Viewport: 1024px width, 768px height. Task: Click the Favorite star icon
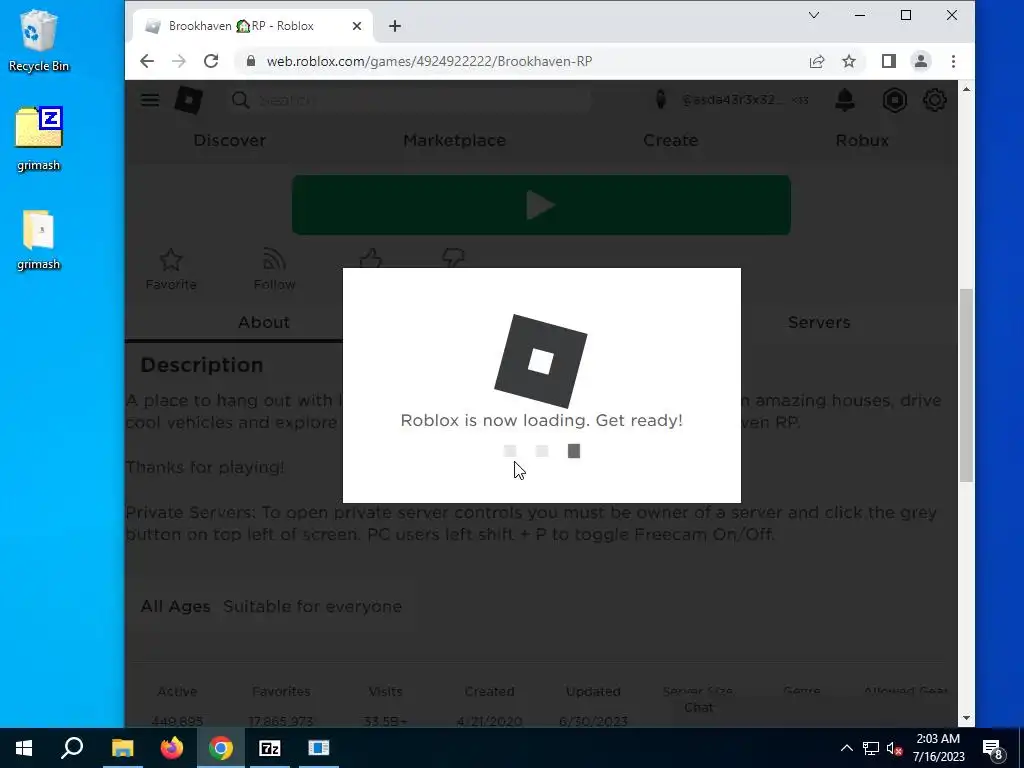coord(171,260)
